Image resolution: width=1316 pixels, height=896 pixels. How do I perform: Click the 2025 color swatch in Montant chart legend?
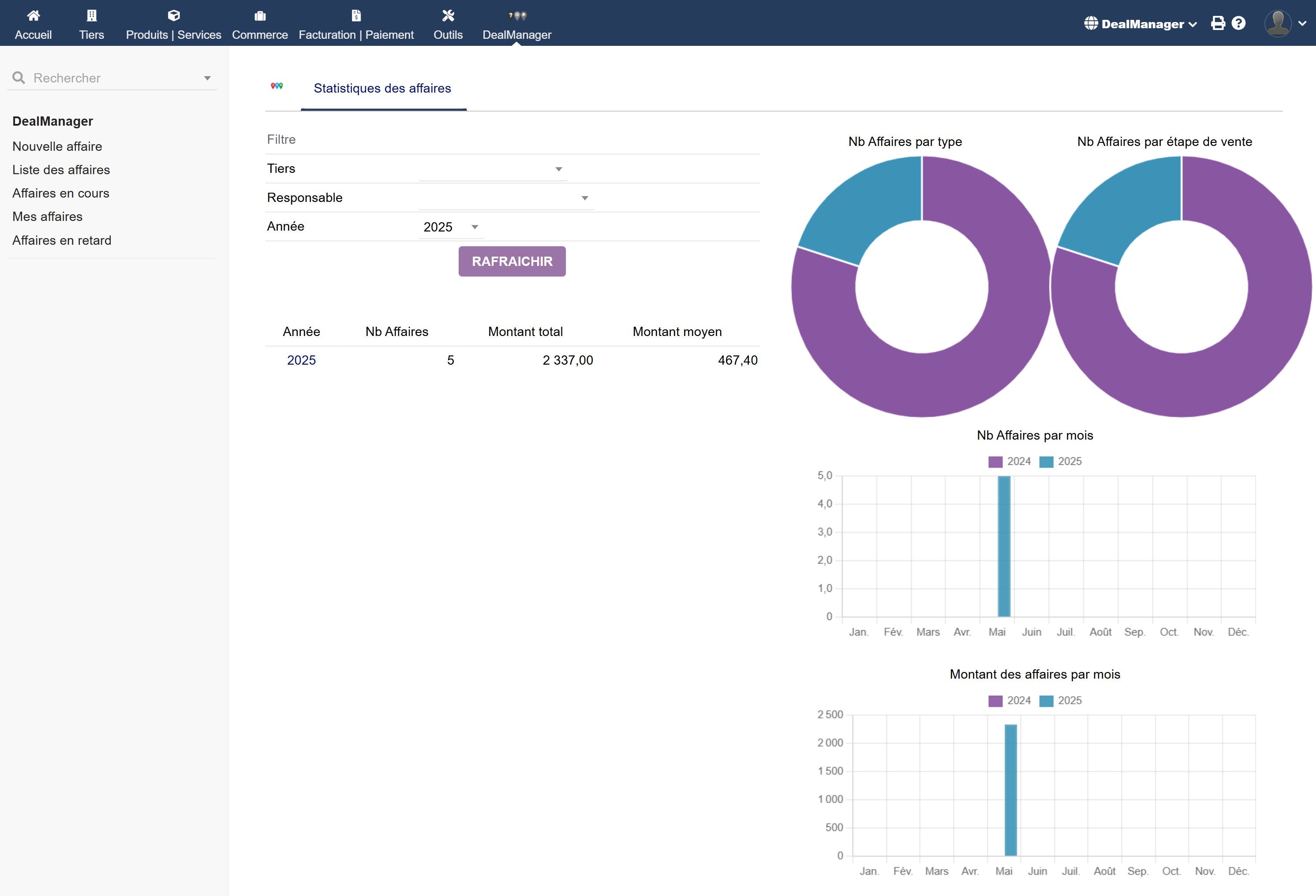coord(1047,701)
